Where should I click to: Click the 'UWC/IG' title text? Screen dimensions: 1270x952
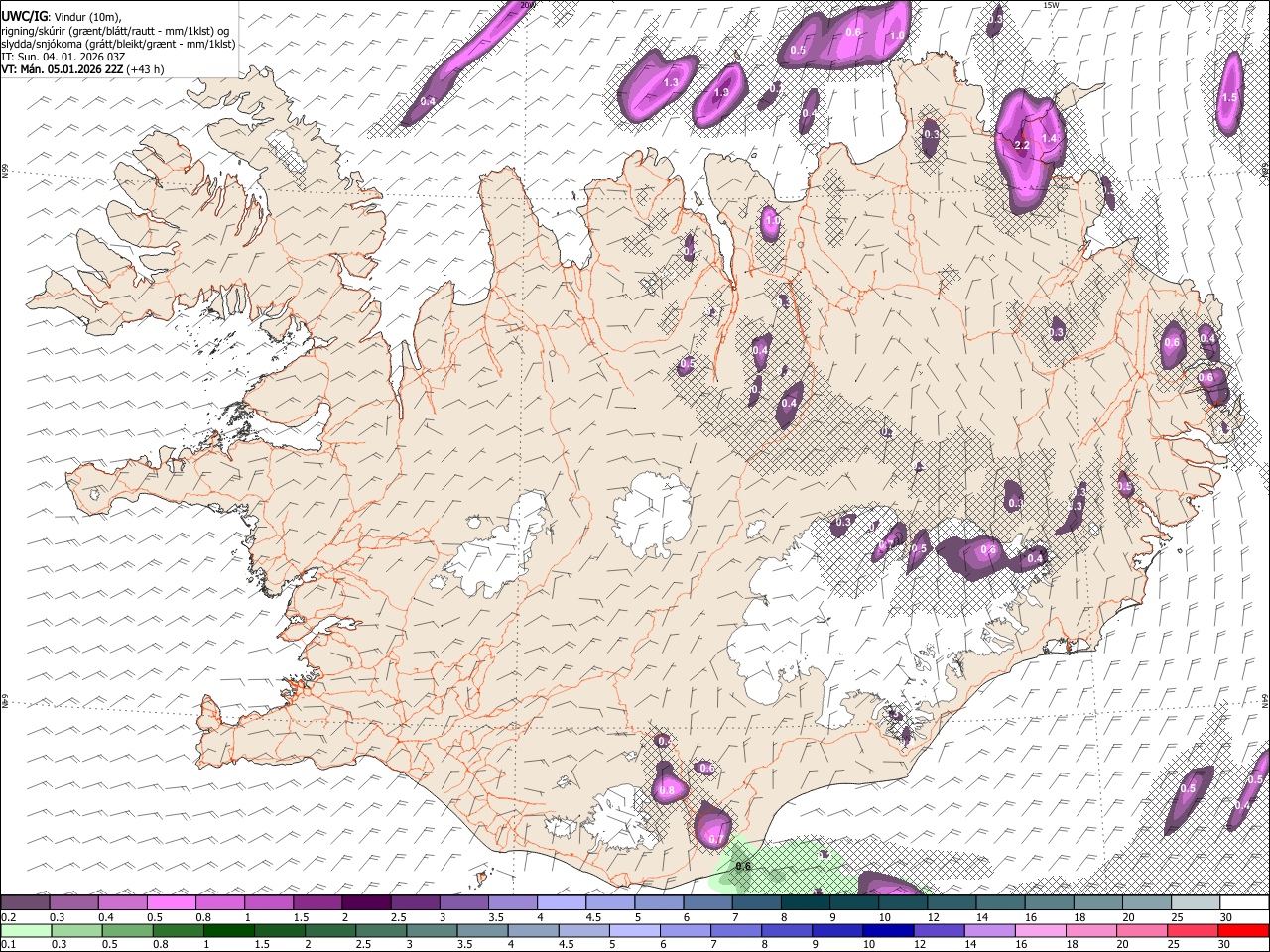(x=24, y=16)
